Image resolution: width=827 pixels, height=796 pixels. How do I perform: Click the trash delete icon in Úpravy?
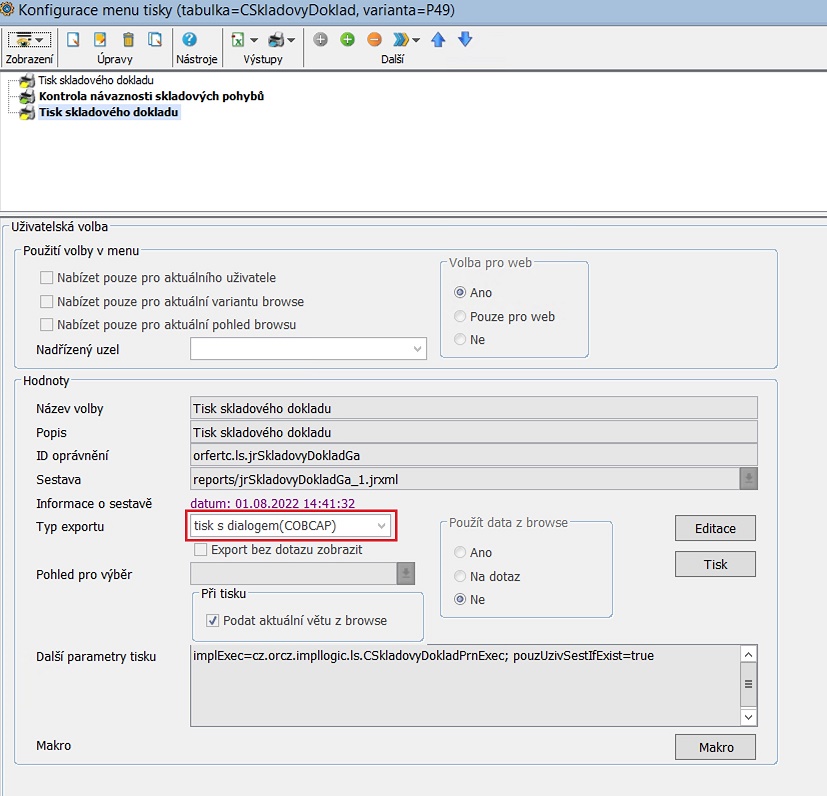click(x=128, y=40)
